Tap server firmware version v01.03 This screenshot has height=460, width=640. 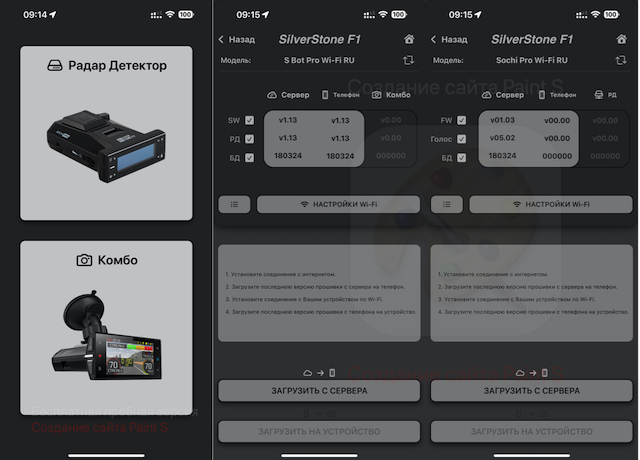(x=502, y=120)
